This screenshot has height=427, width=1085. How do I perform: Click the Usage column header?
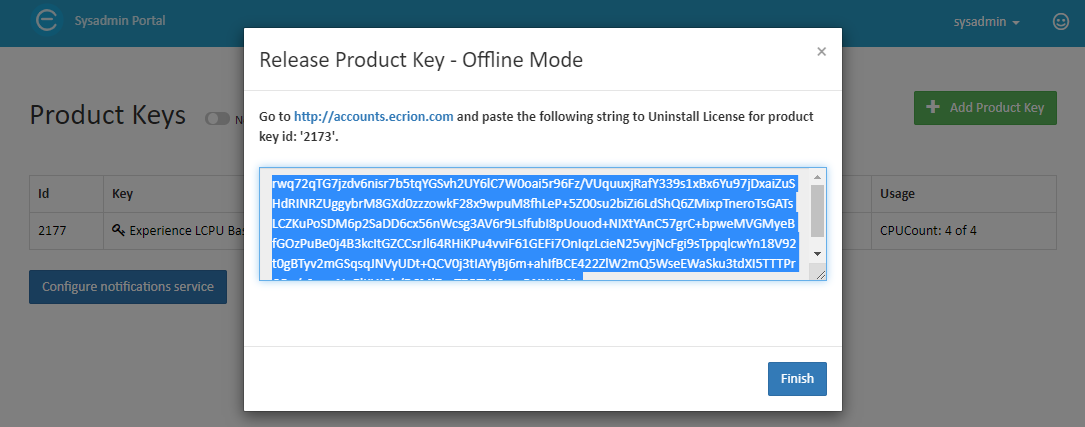[897, 194]
